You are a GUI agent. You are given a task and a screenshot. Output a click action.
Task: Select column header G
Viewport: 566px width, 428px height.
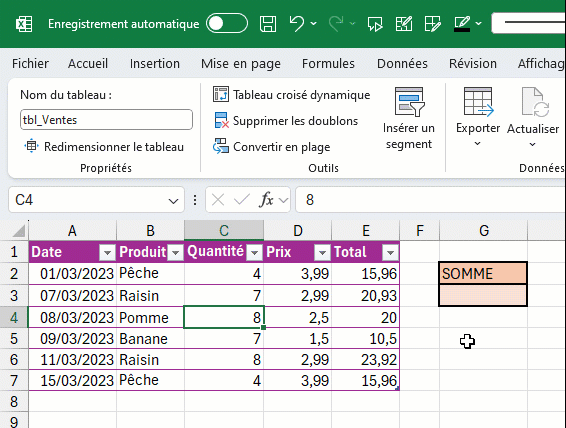[484, 230]
